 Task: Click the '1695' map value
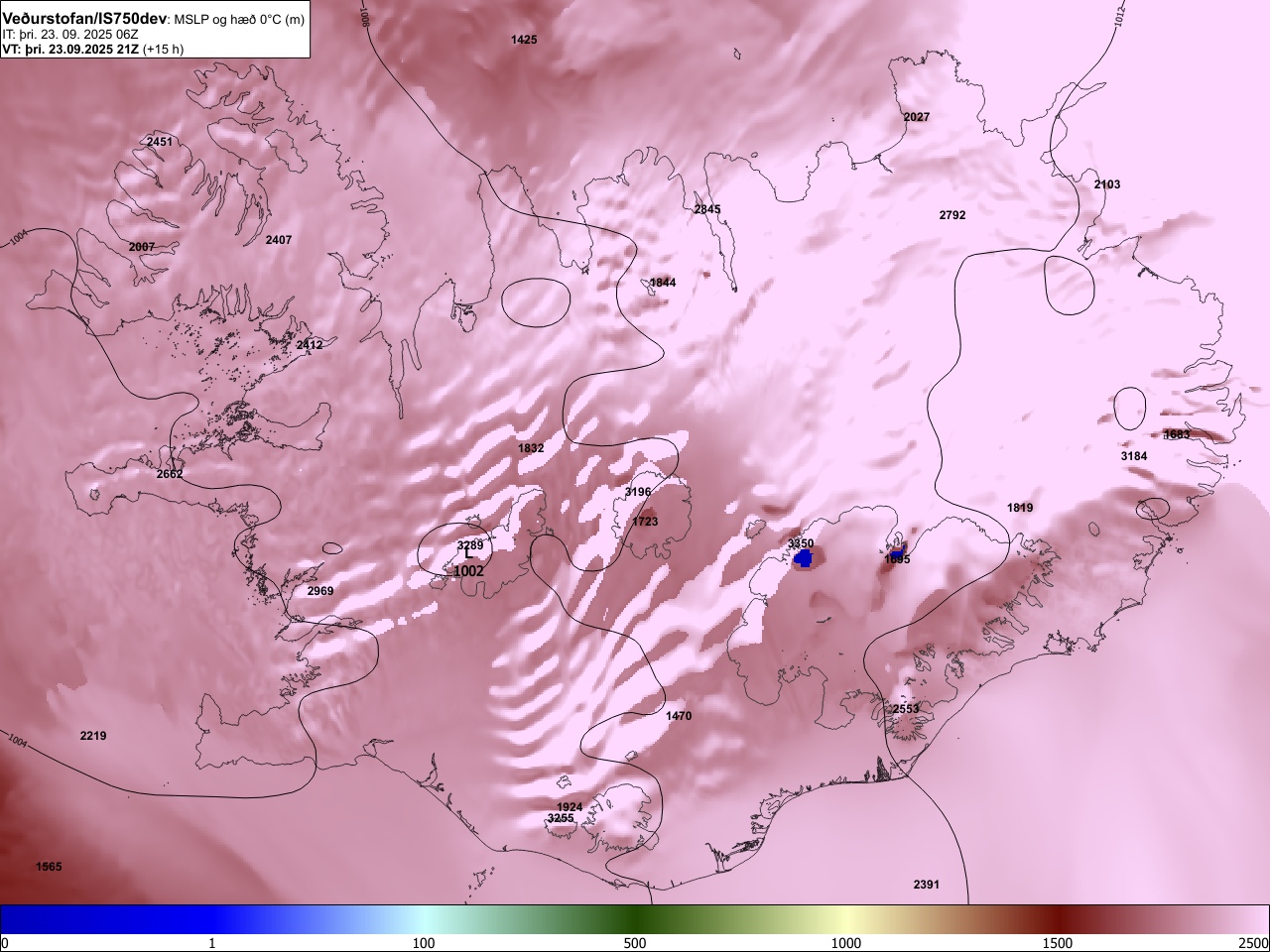tap(897, 559)
